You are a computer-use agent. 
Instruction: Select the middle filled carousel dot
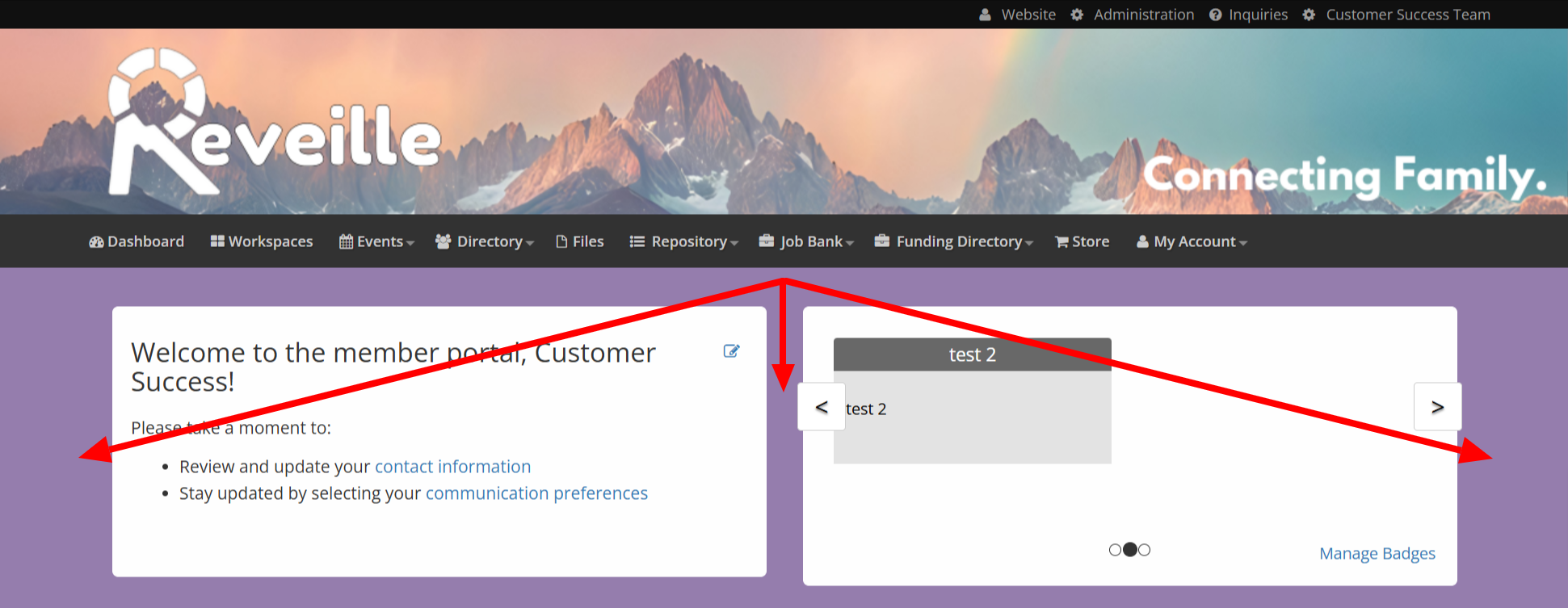pos(1130,550)
